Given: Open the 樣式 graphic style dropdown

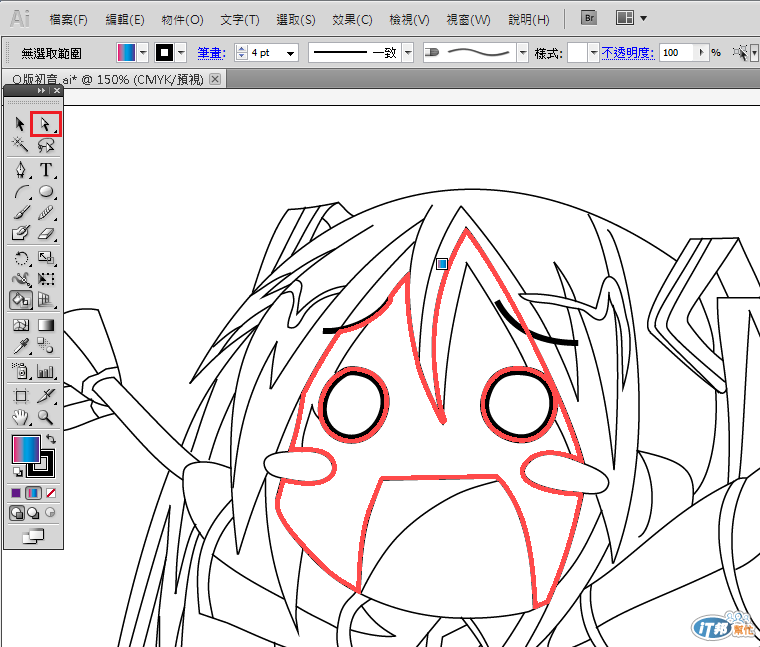Looking at the screenshot, I should [x=594, y=52].
